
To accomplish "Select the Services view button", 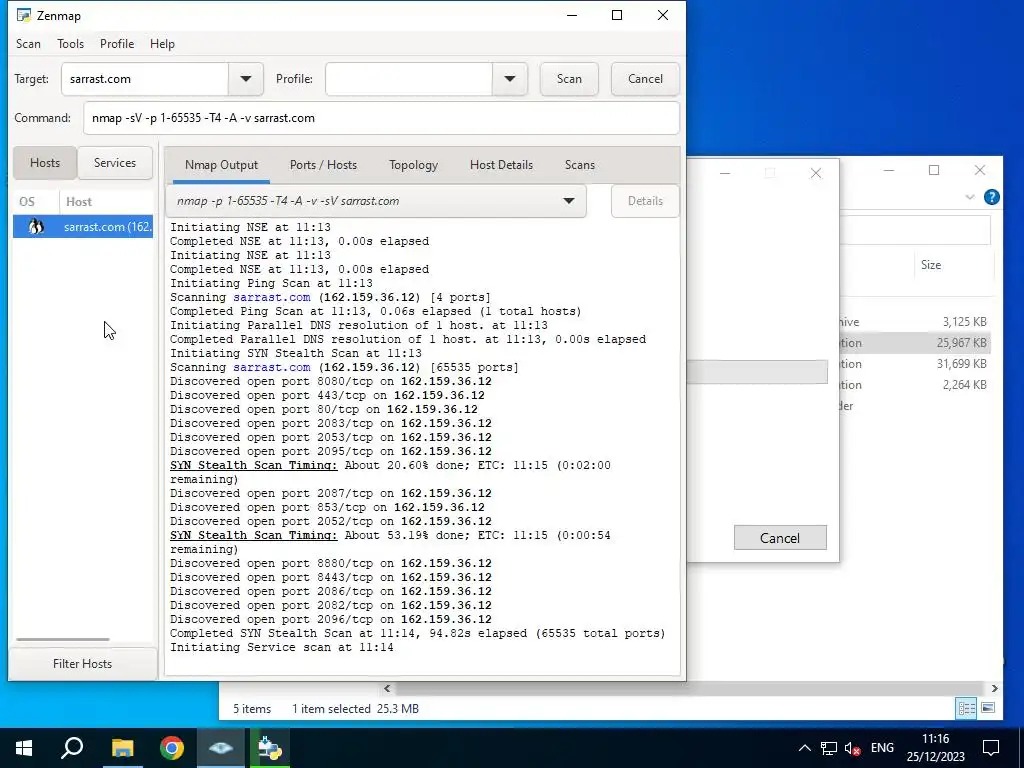I will 115,163.
